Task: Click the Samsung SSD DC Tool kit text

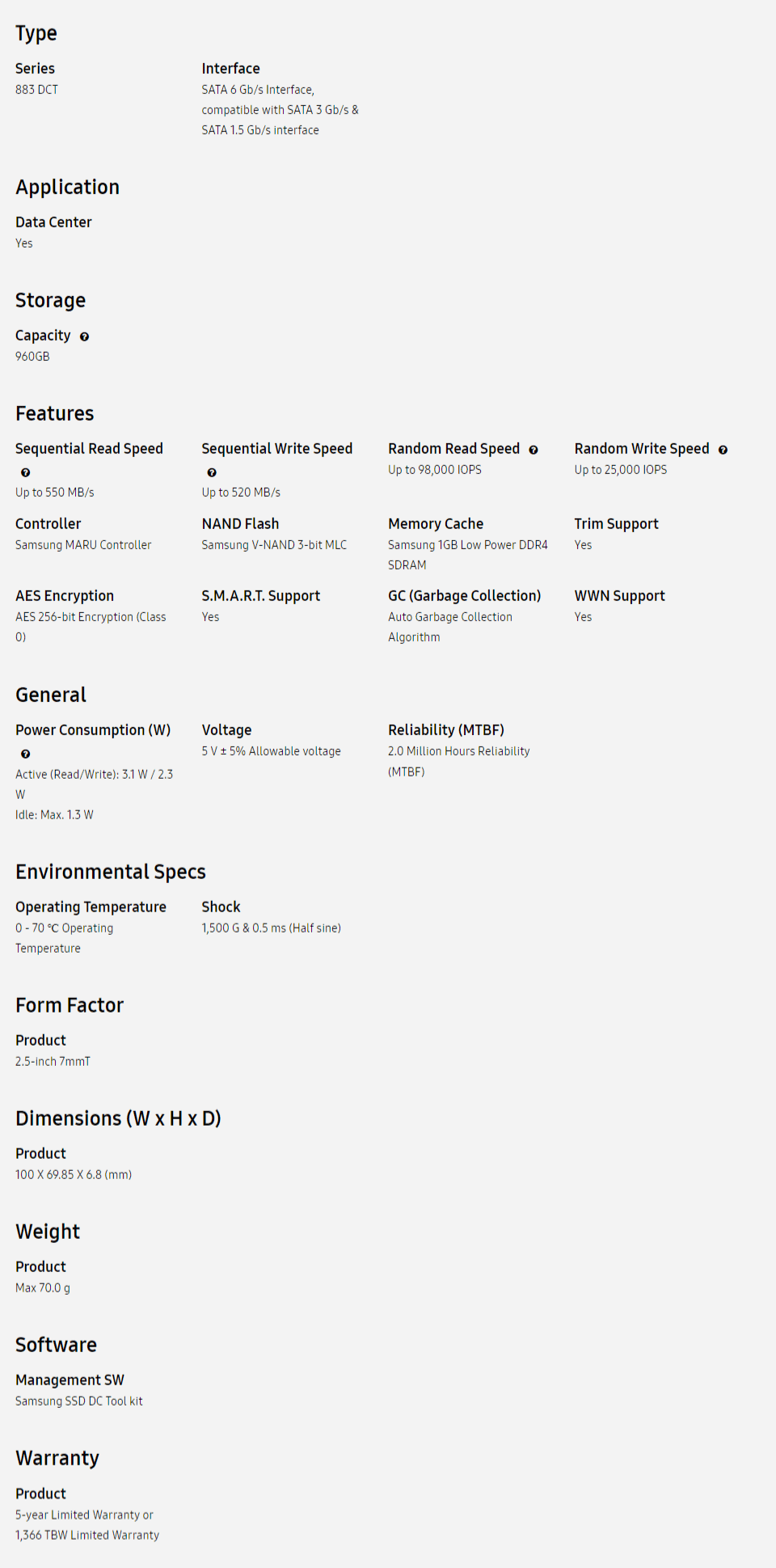Action: [78, 1401]
